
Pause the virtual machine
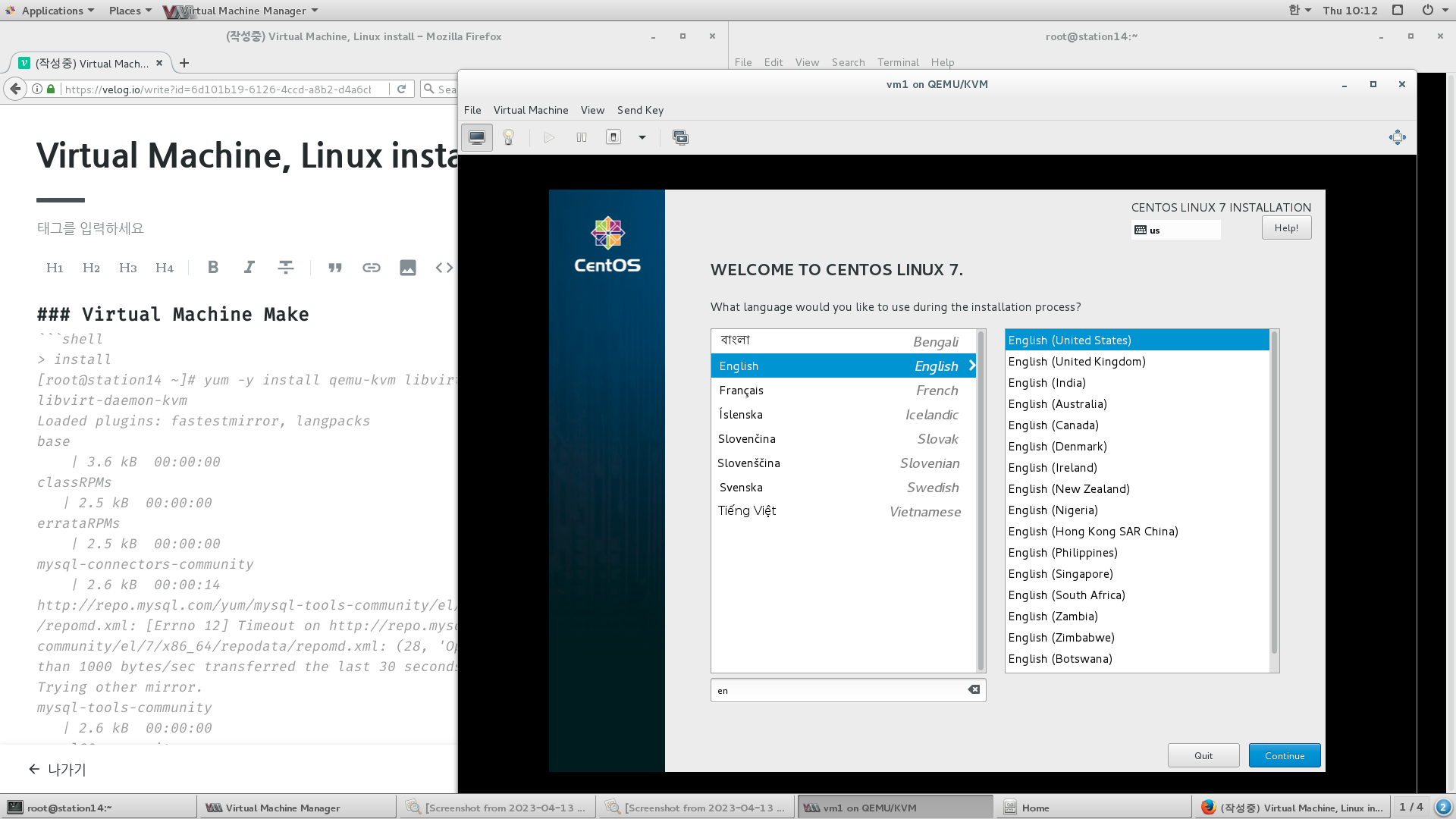point(582,137)
